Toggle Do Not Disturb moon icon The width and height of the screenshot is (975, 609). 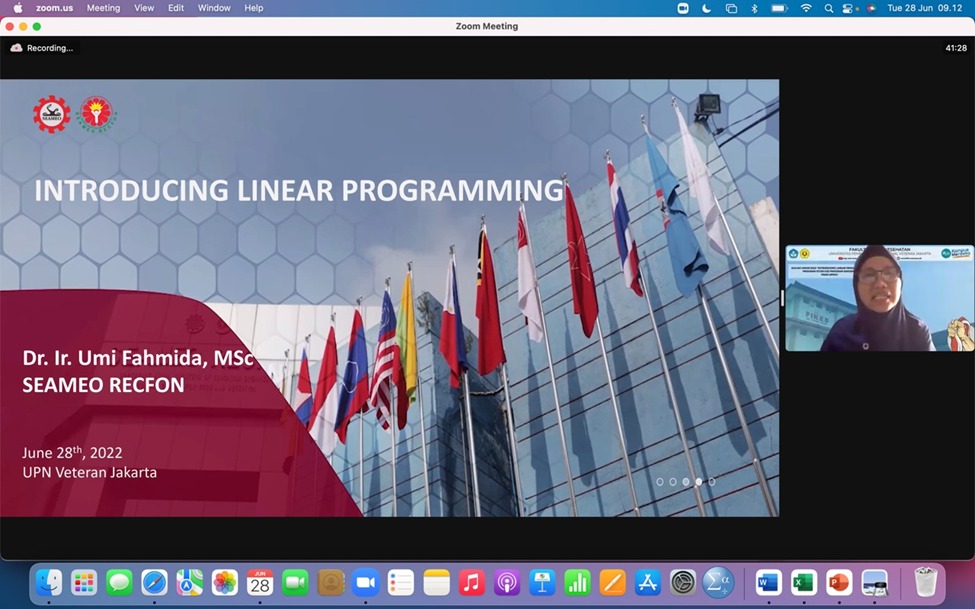707,8
